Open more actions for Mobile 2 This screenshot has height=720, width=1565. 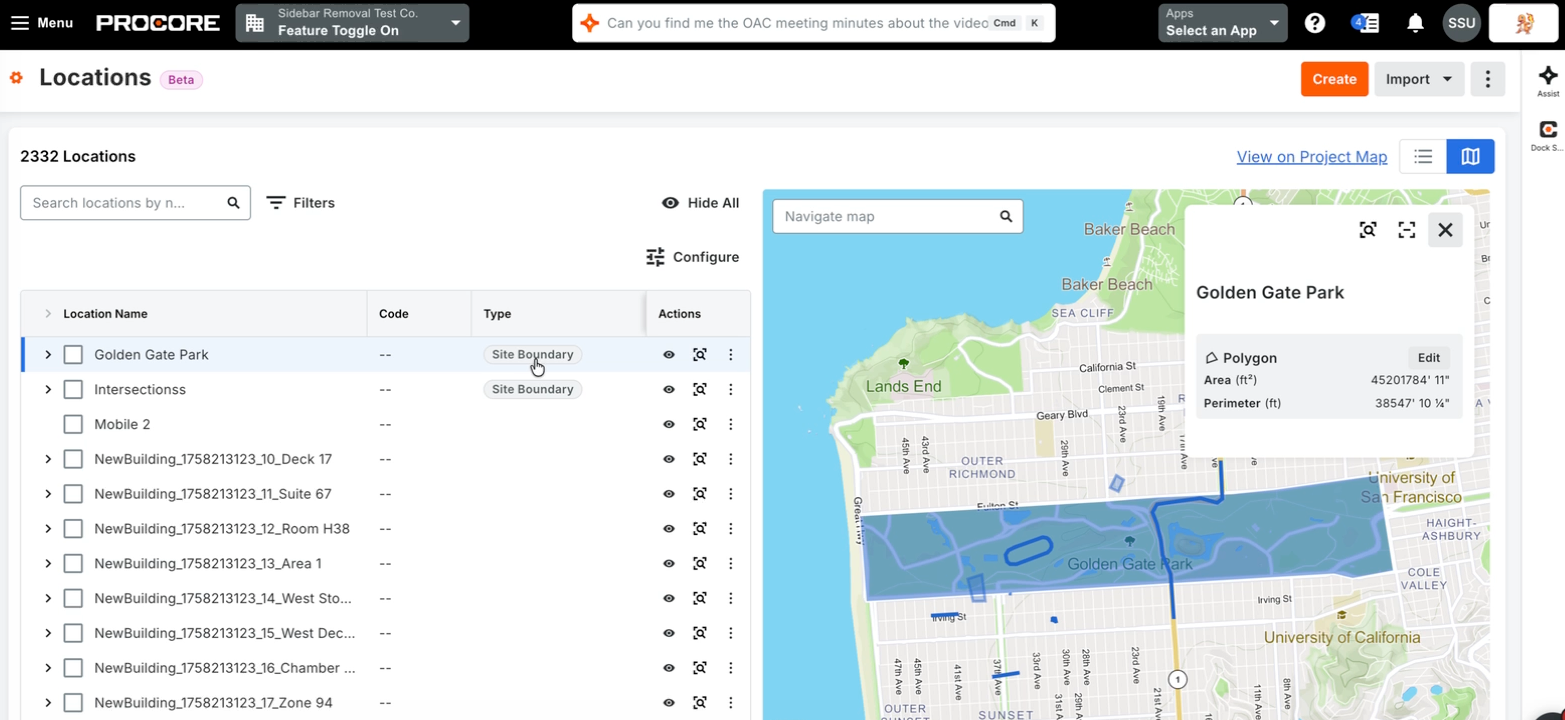(731, 424)
